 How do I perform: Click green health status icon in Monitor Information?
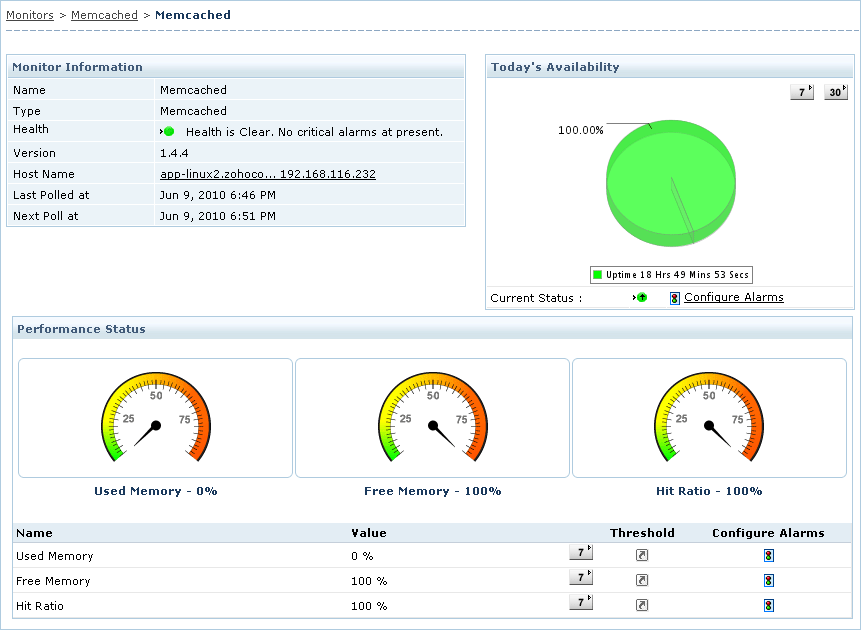169,132
